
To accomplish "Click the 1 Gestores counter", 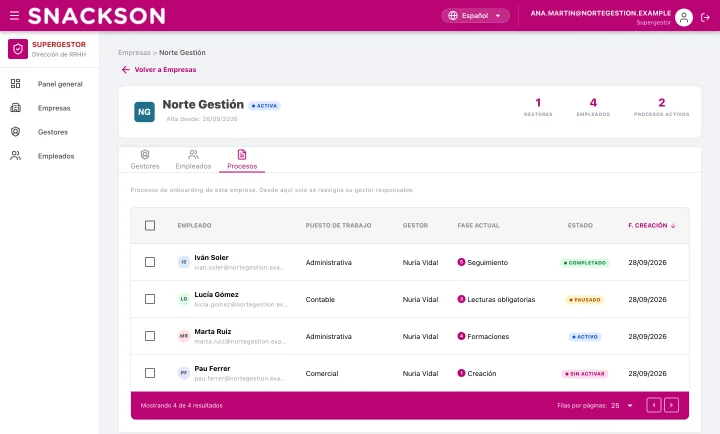I will coord(538,107).
